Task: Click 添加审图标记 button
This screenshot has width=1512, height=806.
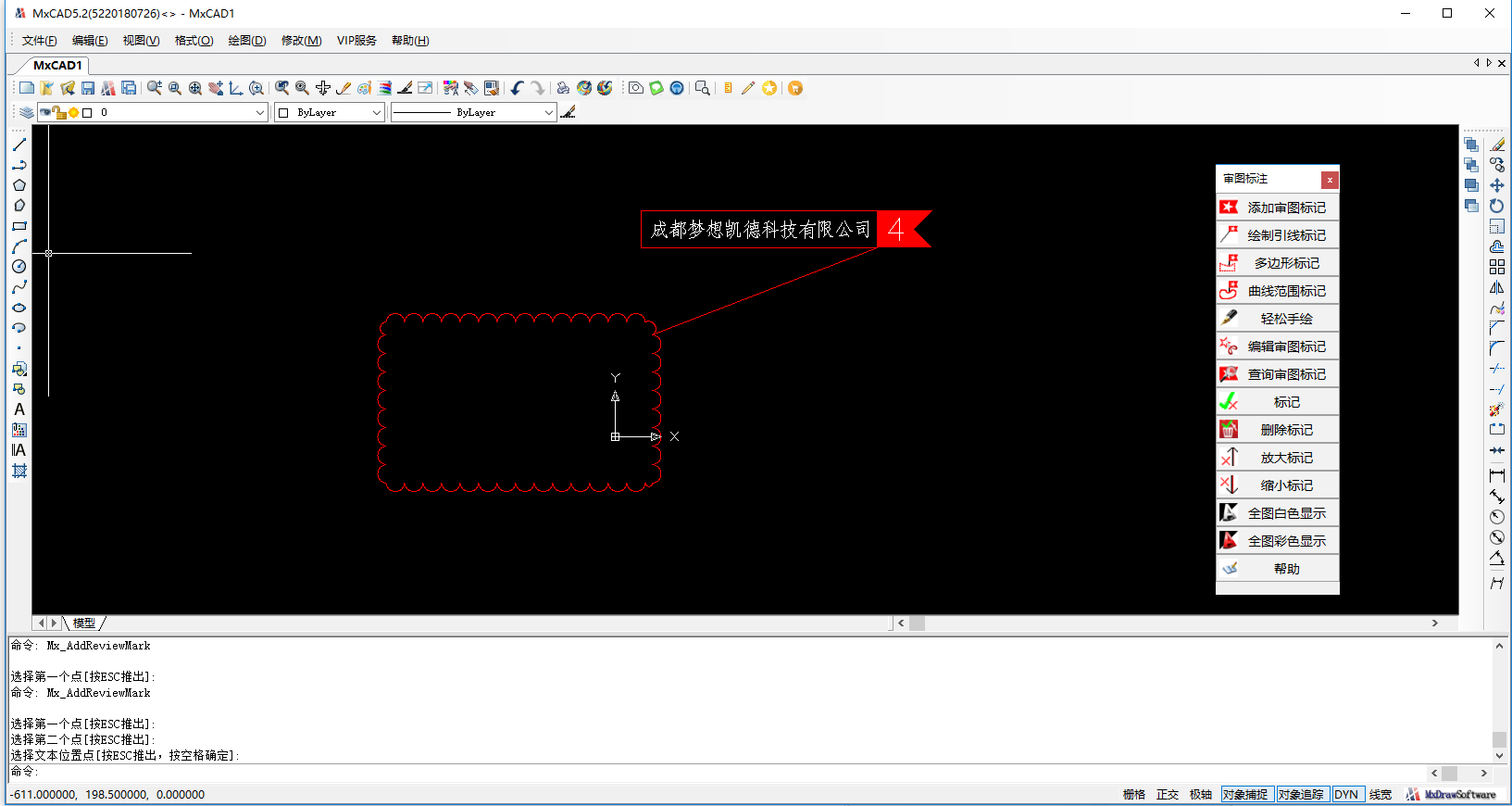Action: tap(1278, 208)
